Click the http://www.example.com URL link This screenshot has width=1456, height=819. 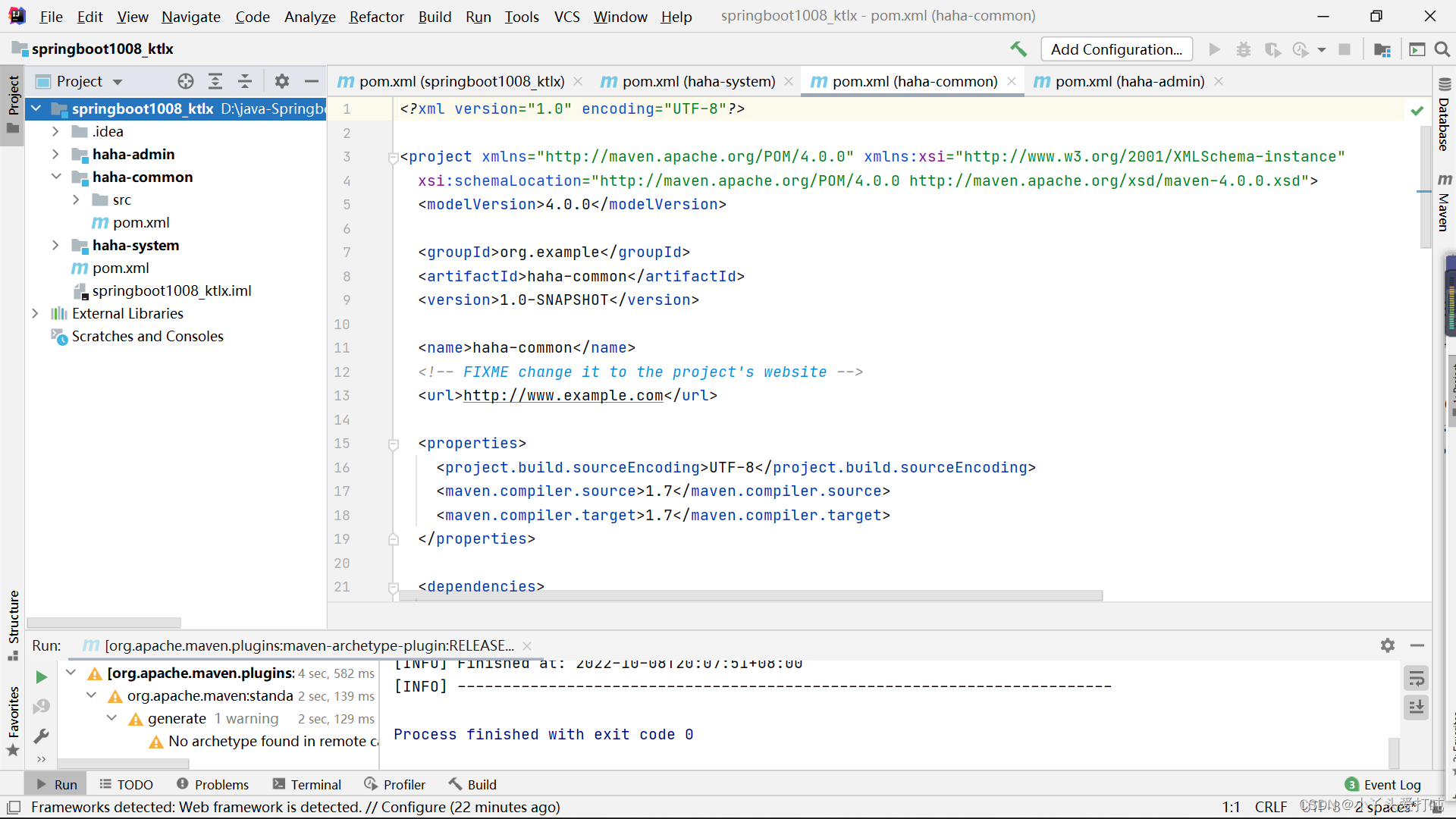click(562, 395)
